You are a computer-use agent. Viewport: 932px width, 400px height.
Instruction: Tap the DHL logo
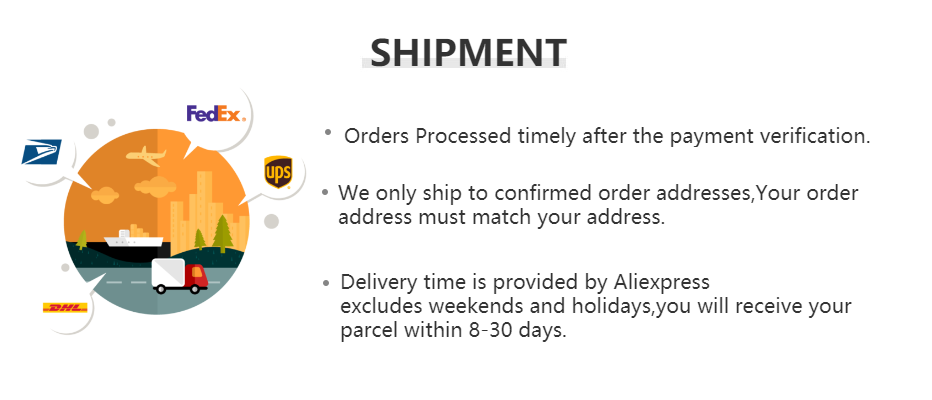tap(66, 307)
